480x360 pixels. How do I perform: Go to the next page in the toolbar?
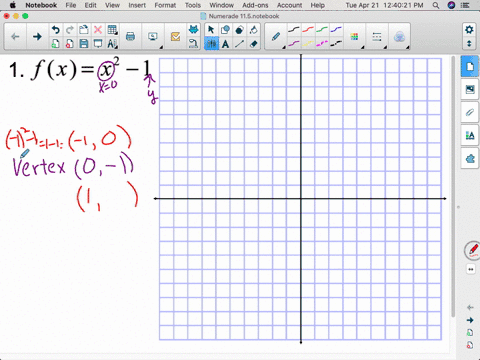pos(37,37)
